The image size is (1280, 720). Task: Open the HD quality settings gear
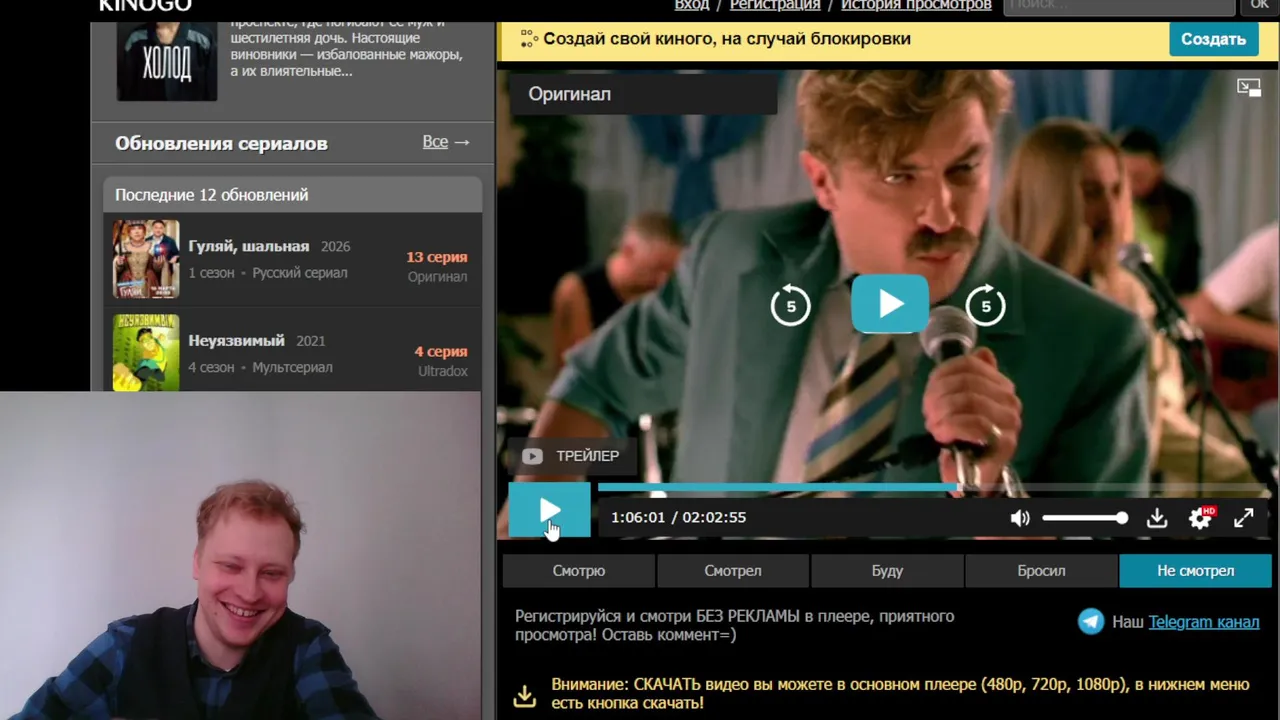click(x=1200, y=518)
